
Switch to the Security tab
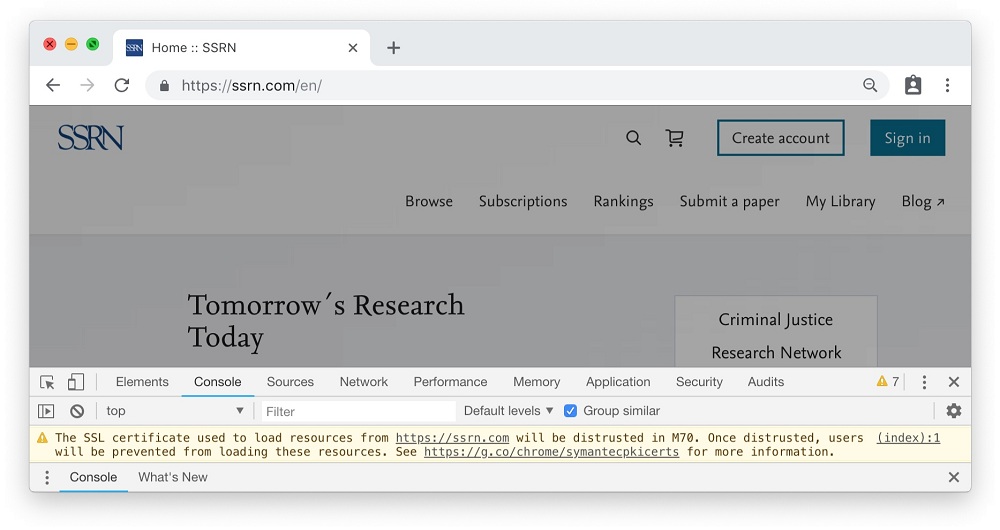point(699,382)
